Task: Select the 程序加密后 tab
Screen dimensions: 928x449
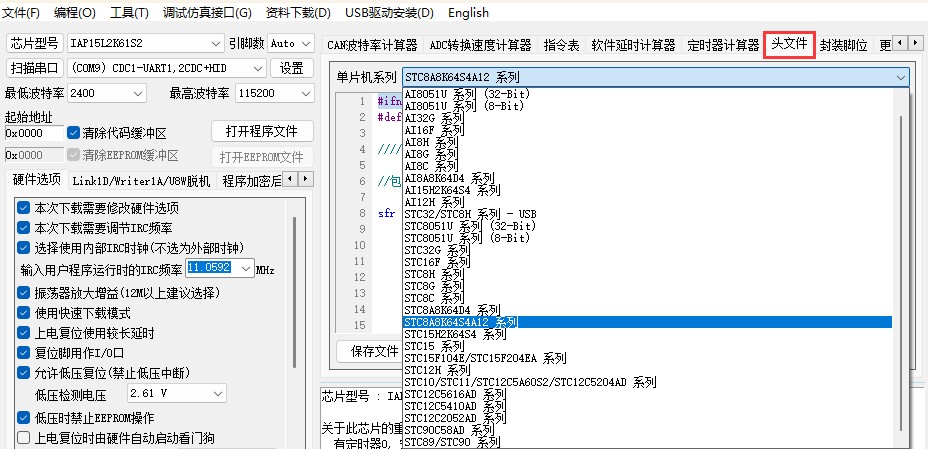Action: (251, 181)
